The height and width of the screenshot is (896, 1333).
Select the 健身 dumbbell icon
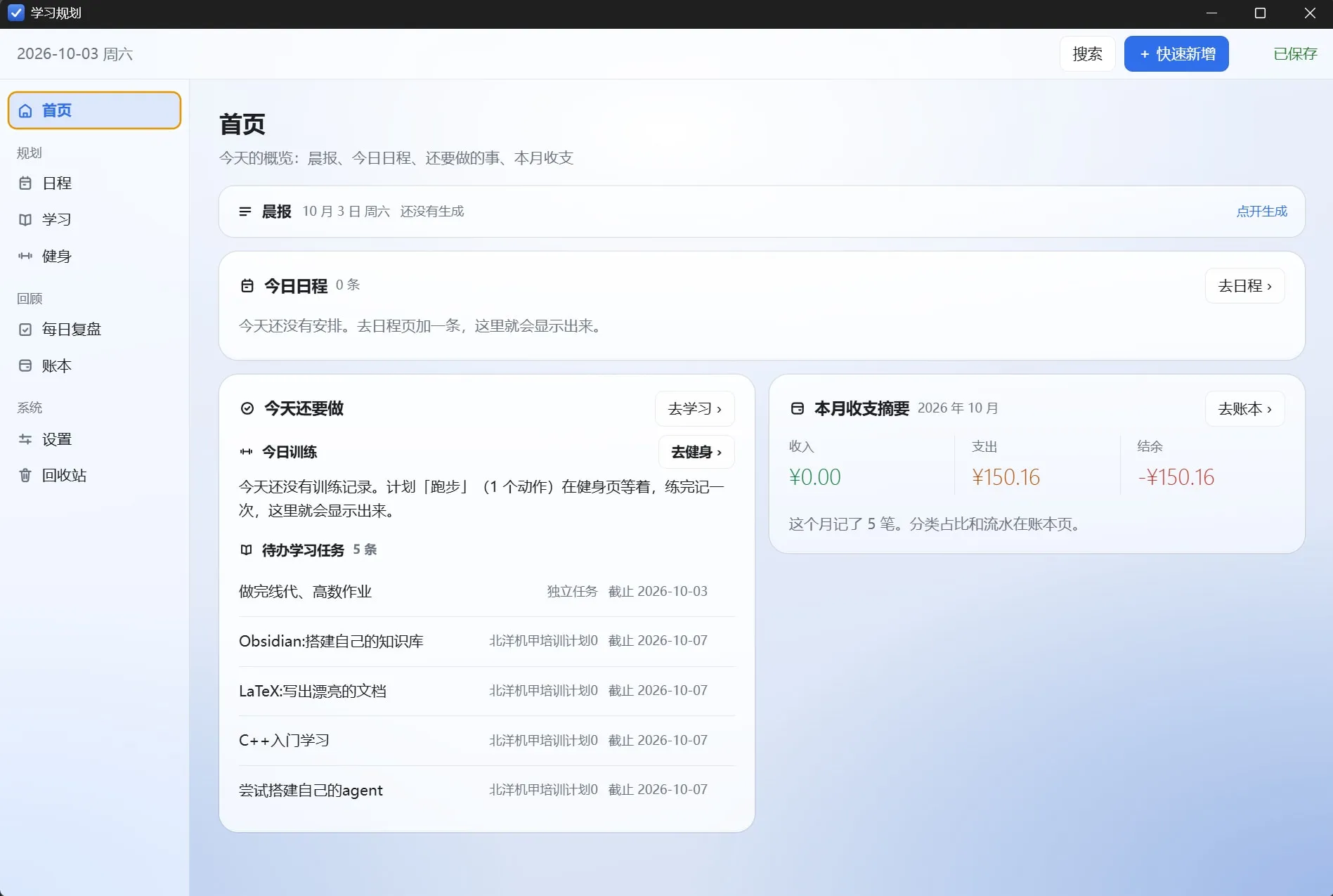pyautogui.click(x=25, y=257)
